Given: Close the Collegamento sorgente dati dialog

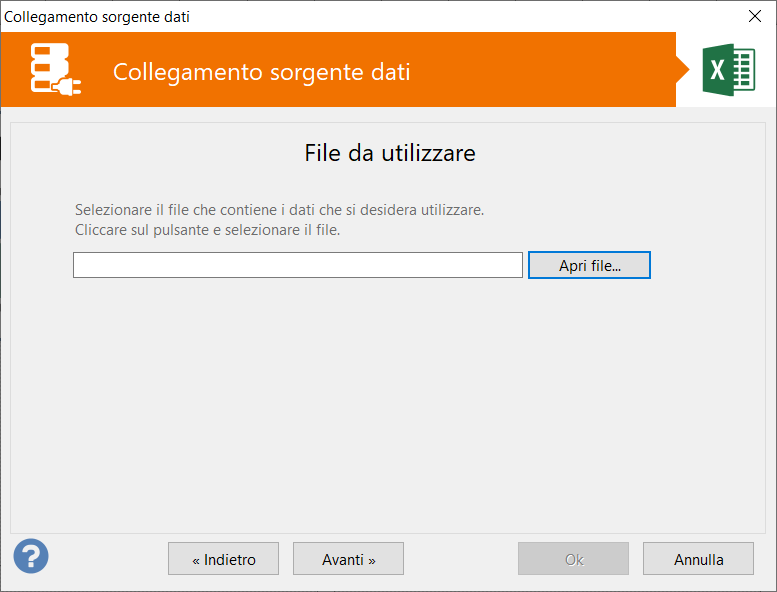Looking at the screenshot, I should point(755,16).
